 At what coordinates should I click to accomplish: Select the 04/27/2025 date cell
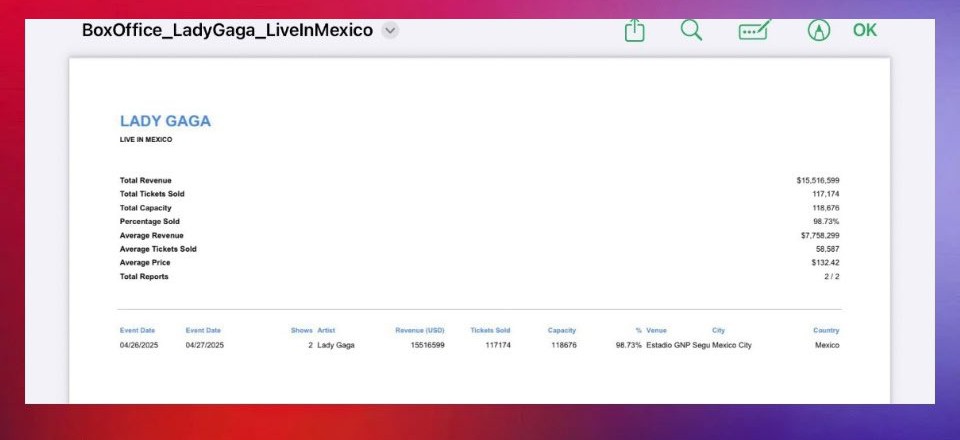click(204, 345)
